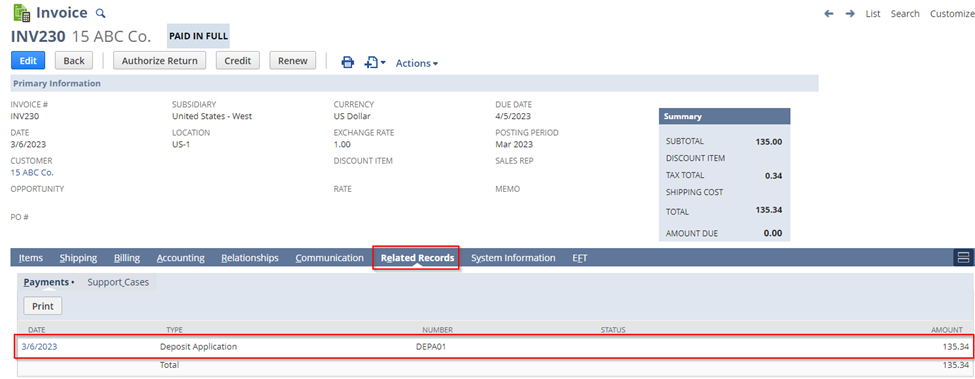This screenshot has height=379, width=975.
Task: Open the Customize link
Action: coord(952,14)
